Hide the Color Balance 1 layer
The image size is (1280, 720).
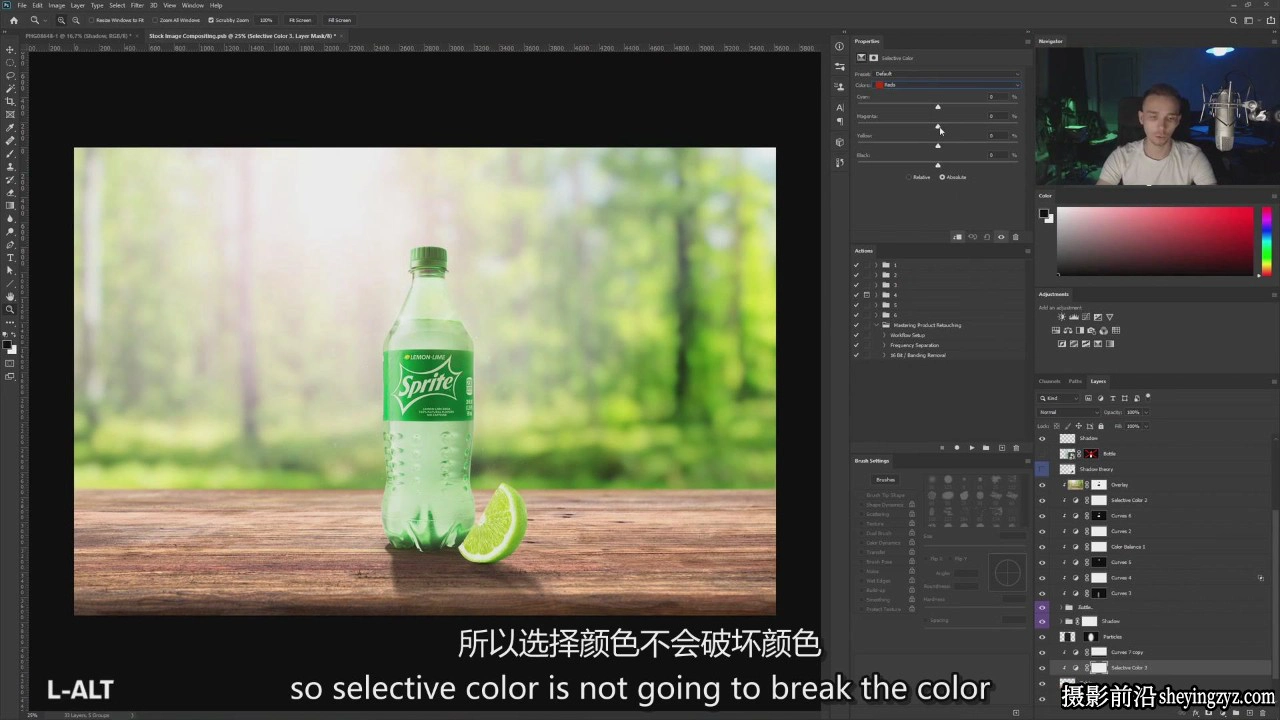[1042, 547]
